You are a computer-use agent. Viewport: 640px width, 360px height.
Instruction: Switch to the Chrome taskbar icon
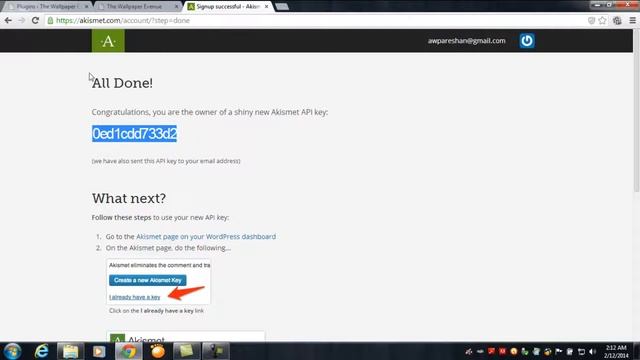128,351
